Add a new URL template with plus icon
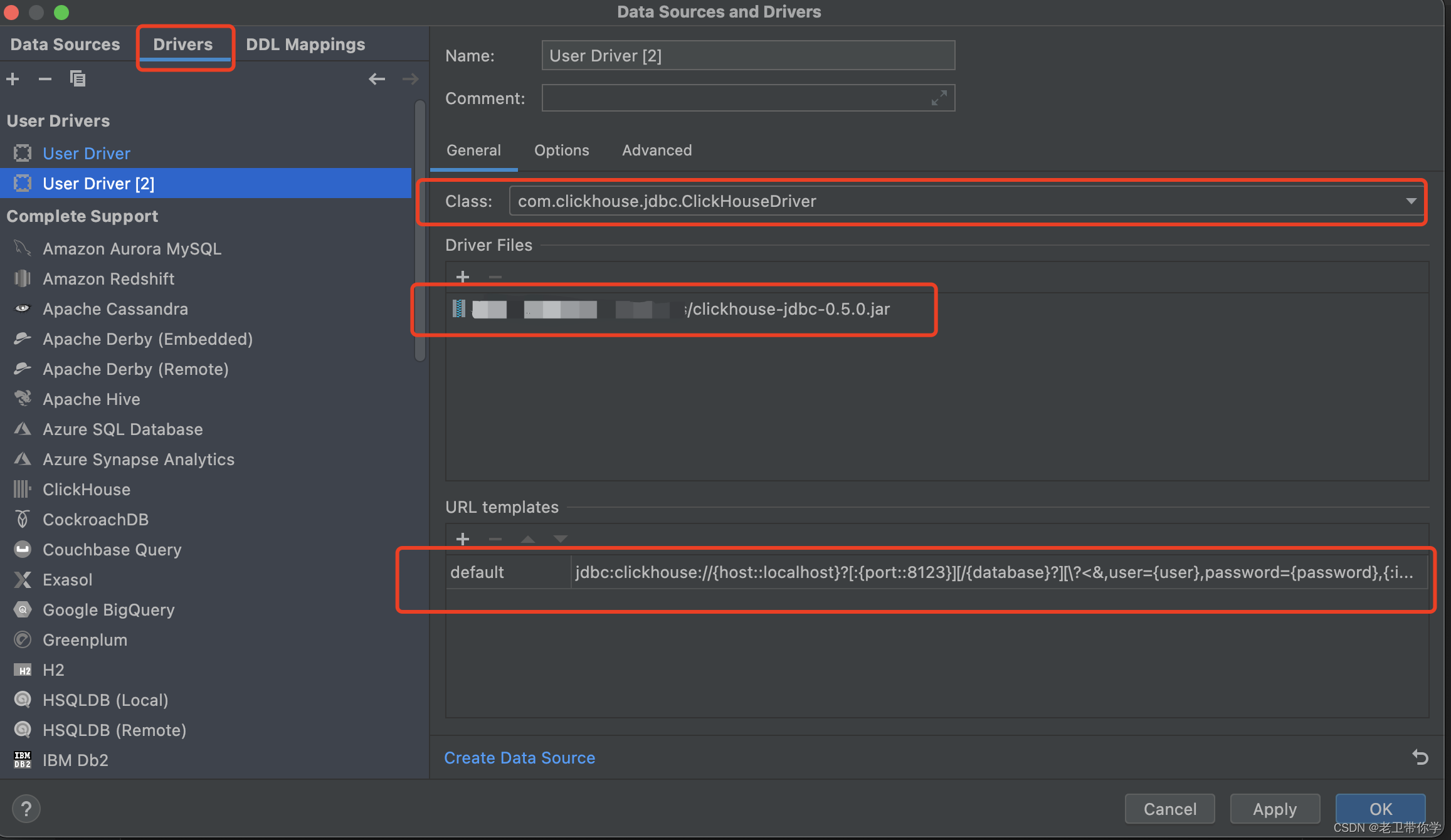1451x840 pixels. pos(462,538)
